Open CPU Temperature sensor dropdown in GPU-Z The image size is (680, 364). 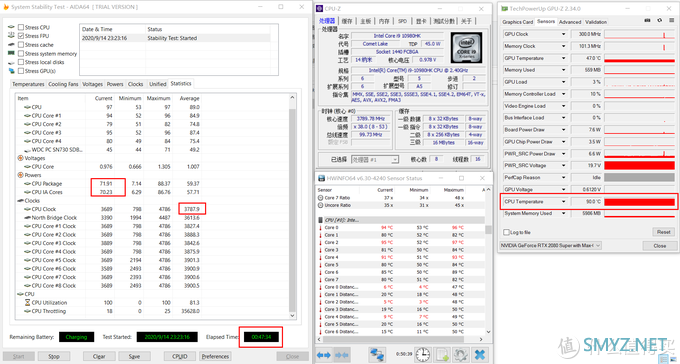(x=564, y=202)
